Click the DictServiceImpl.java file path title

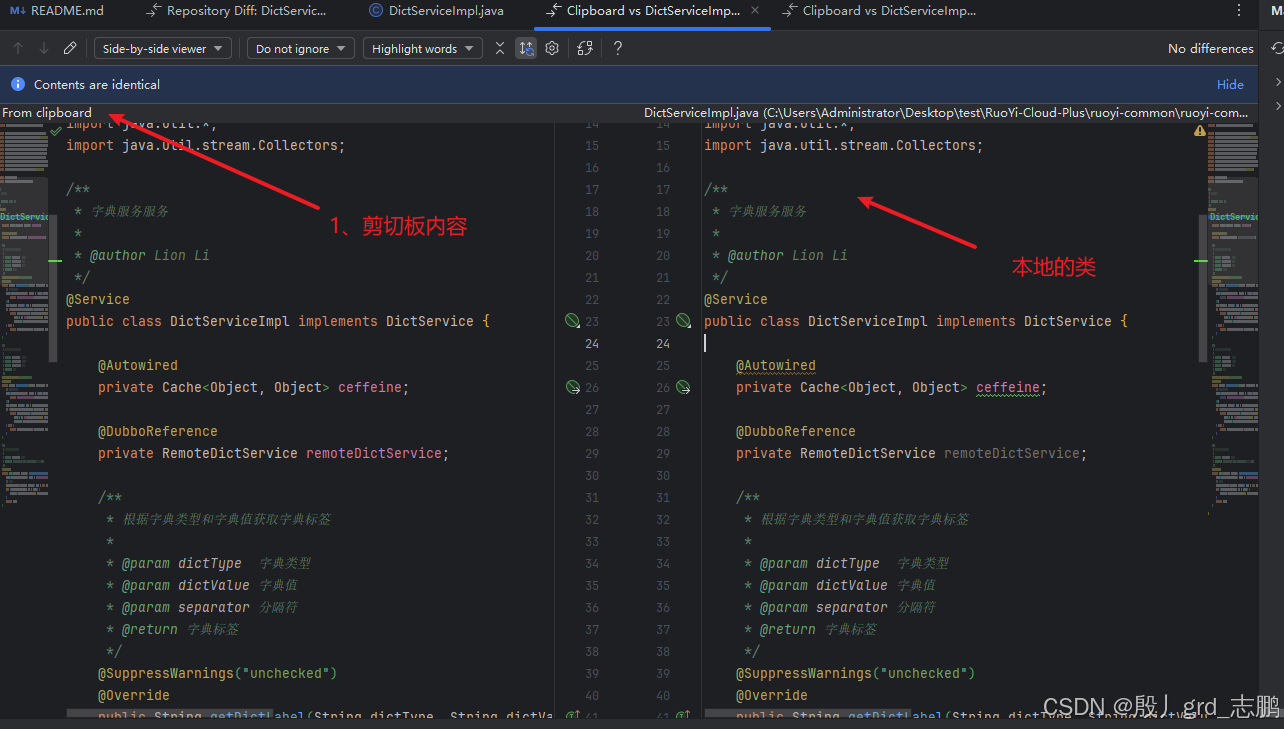(x=945, y=113)
